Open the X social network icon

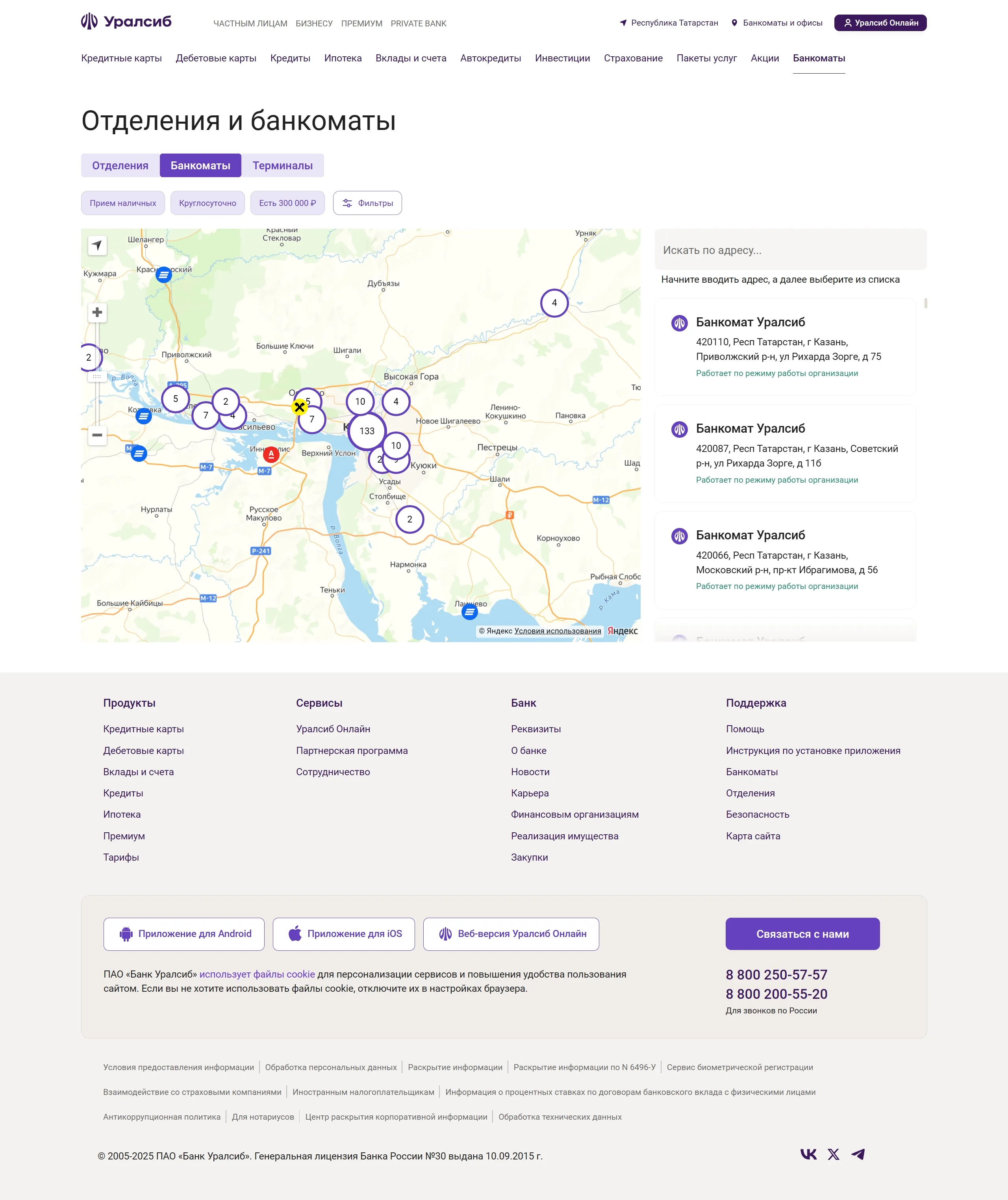coord(833,1154)
